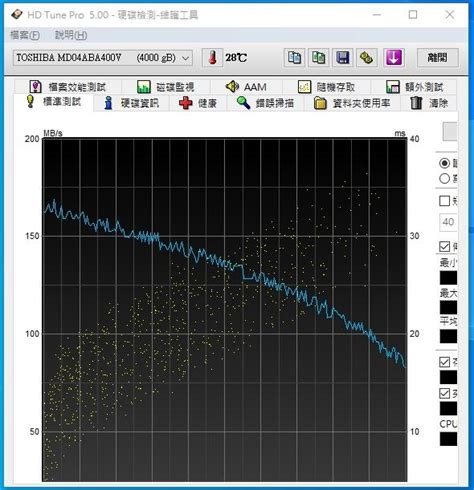This screenshot has height=490, width=474.
Task: Click the ms axis label on the graph
Action: (400, 133)
